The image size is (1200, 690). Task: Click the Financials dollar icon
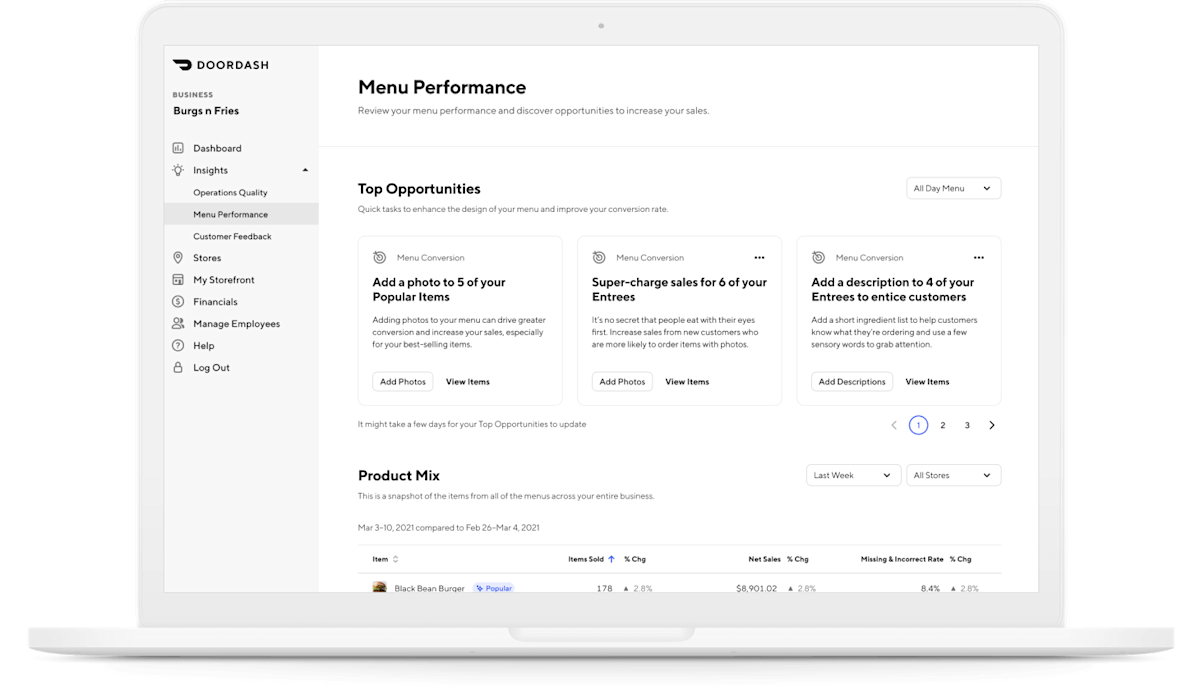(178, 301)
